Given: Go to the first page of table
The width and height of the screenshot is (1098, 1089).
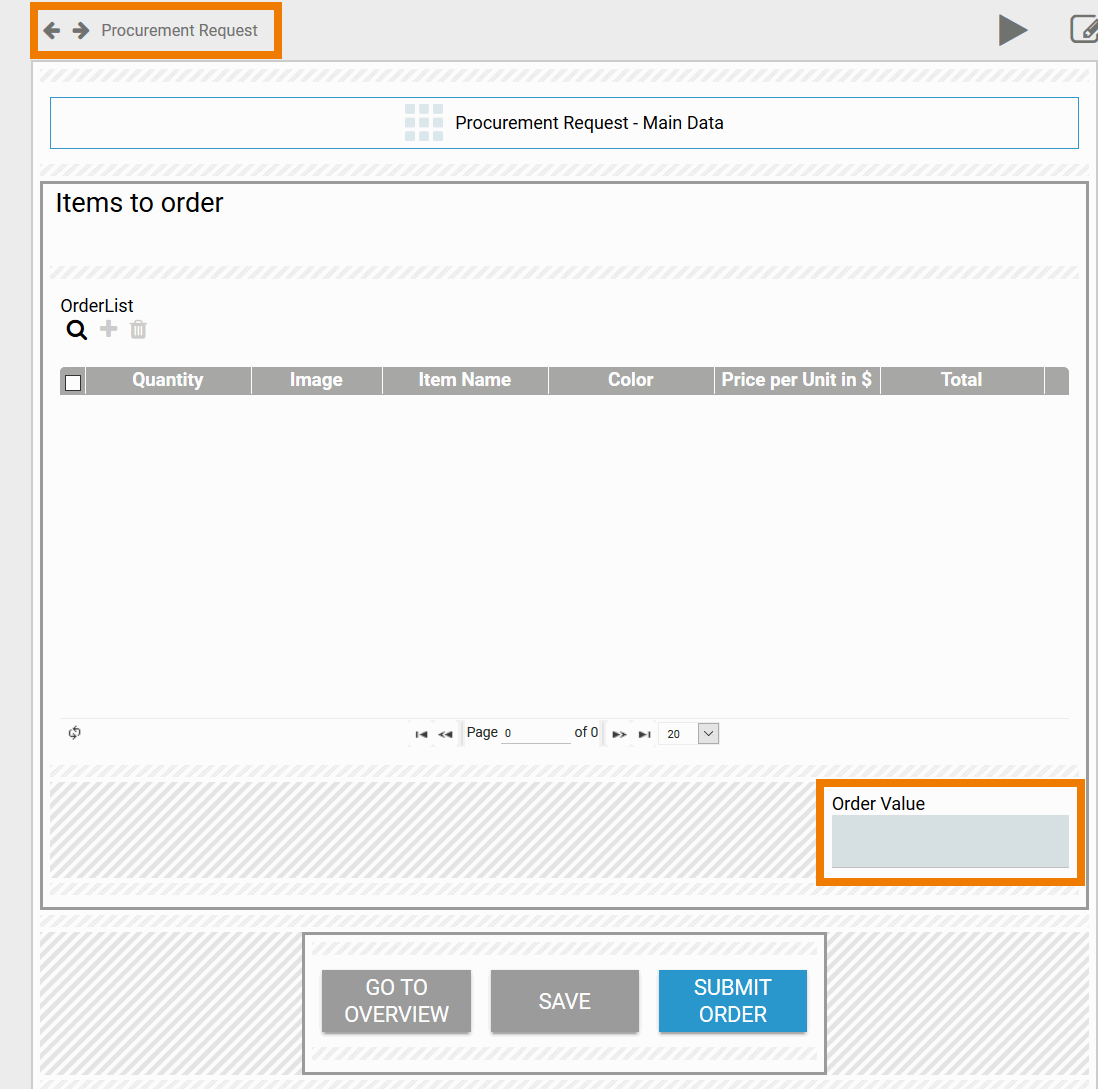Looking at the screenshot, I should click(421, 734).
